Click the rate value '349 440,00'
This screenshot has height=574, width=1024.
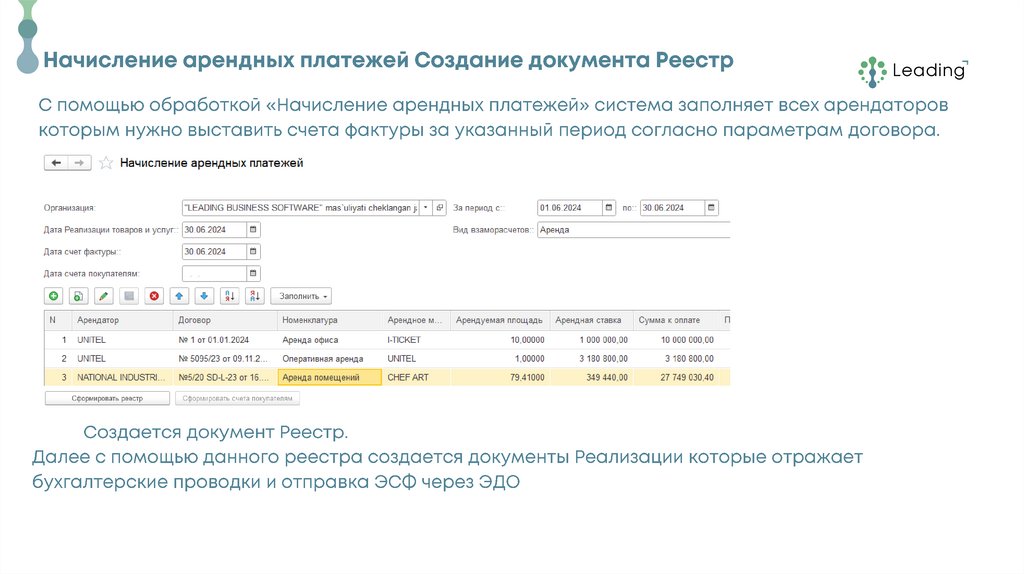click(607, 377)
